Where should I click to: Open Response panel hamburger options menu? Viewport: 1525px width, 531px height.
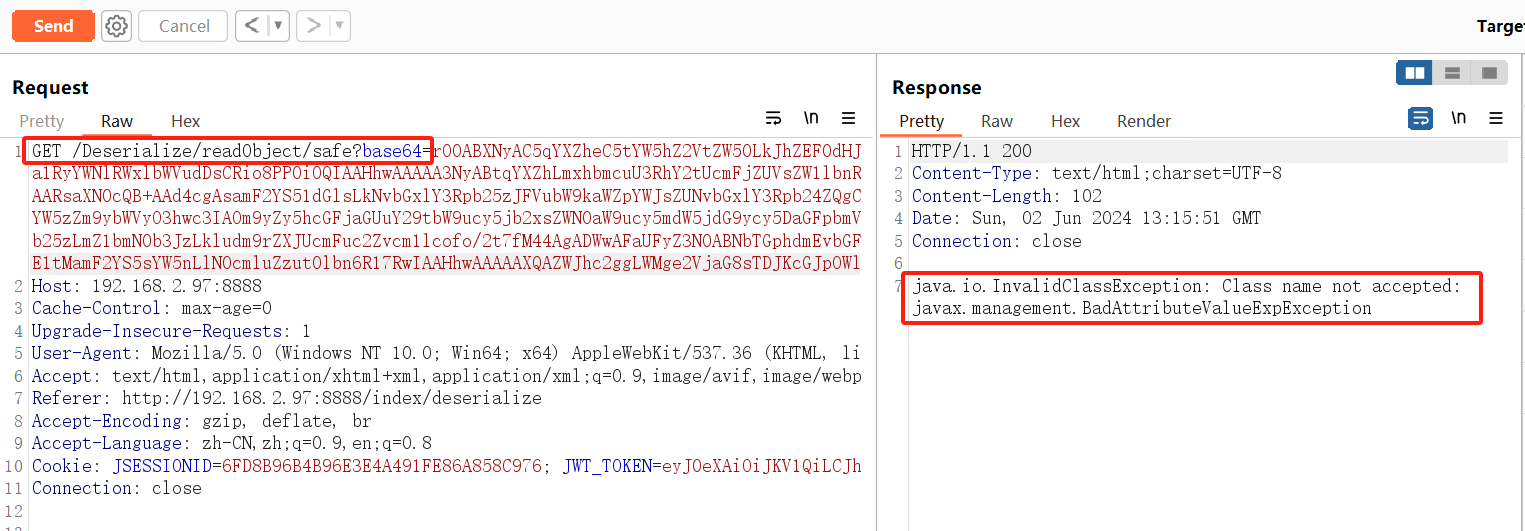pos(1496,118)
